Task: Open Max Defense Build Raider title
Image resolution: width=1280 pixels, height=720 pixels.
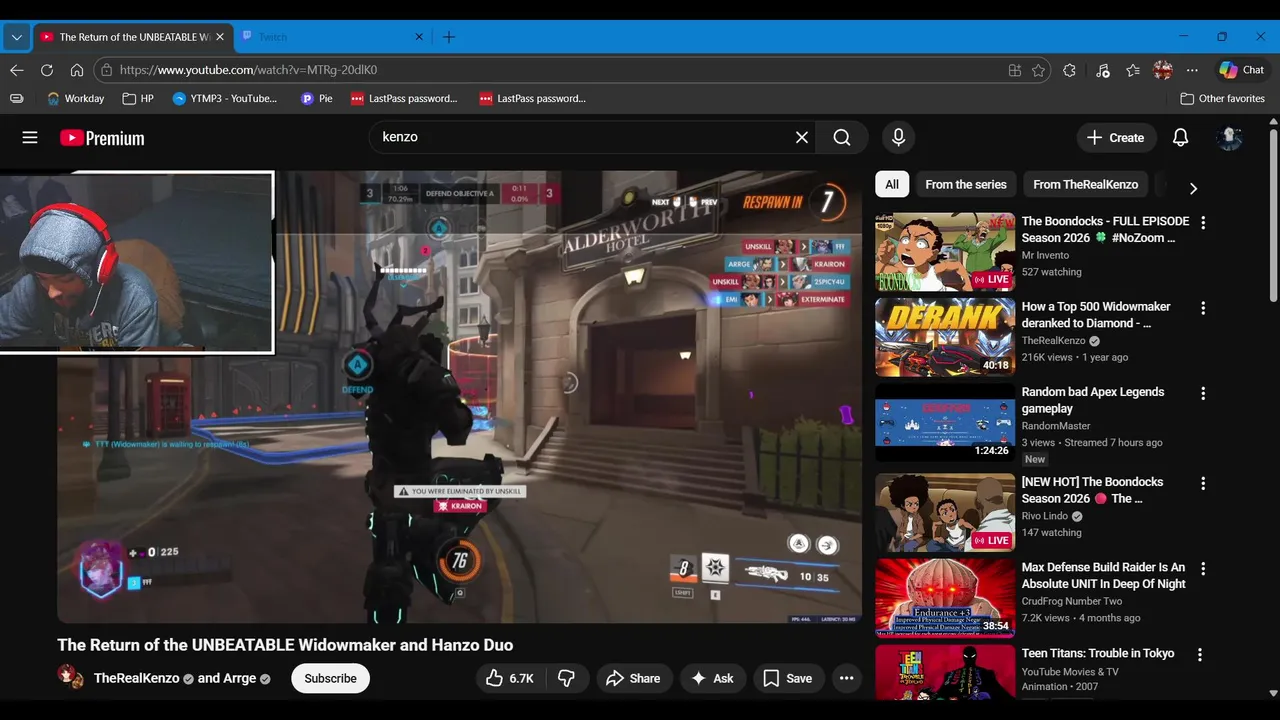Action: click(x=1103, y=575)
